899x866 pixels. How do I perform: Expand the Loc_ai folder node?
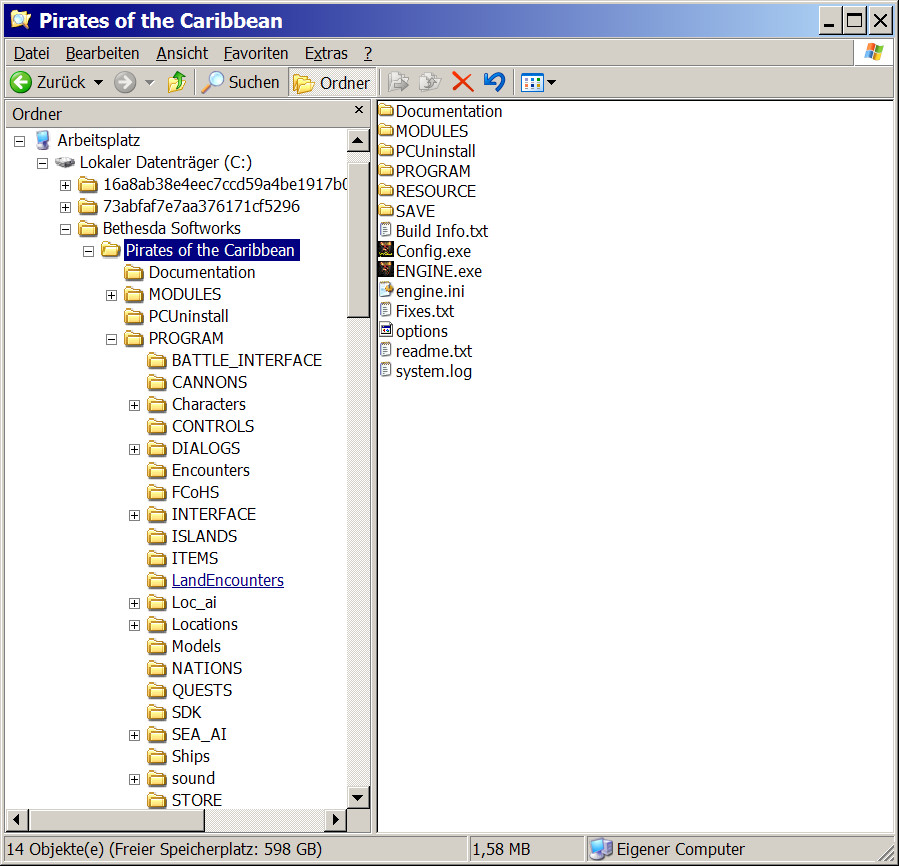(134, 603)
